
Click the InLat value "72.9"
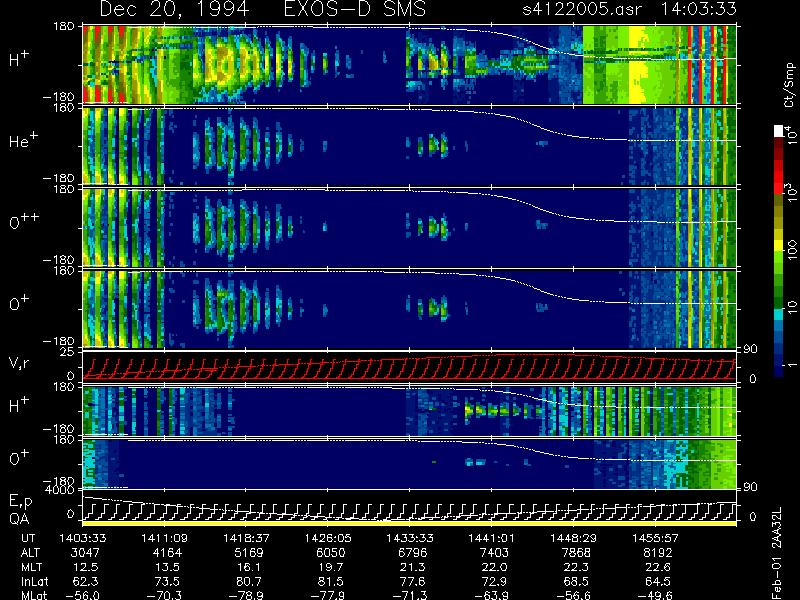(497, 581)
